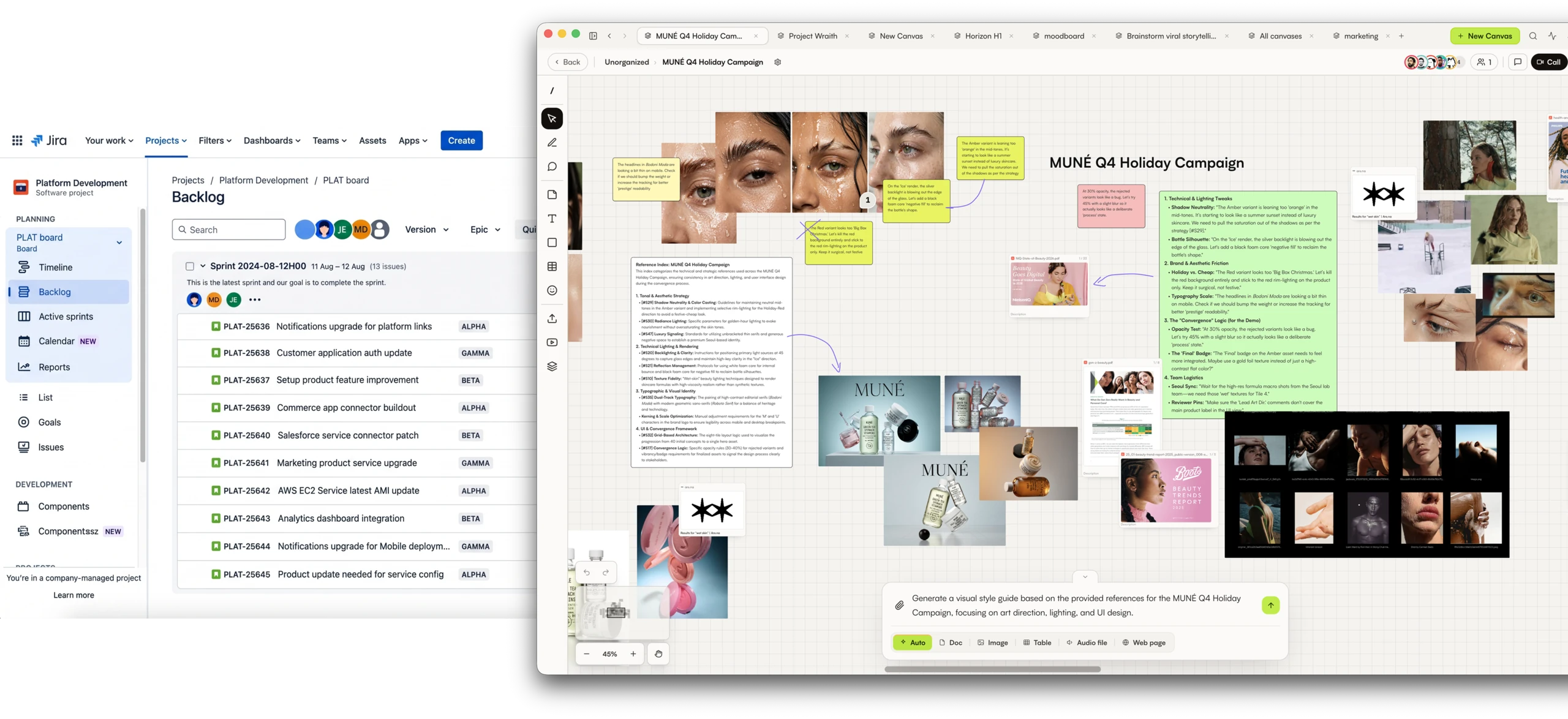Screen dimensions: 1568x719
Task: Switch to the Project Wraith tab
Action: coord(813,36)
